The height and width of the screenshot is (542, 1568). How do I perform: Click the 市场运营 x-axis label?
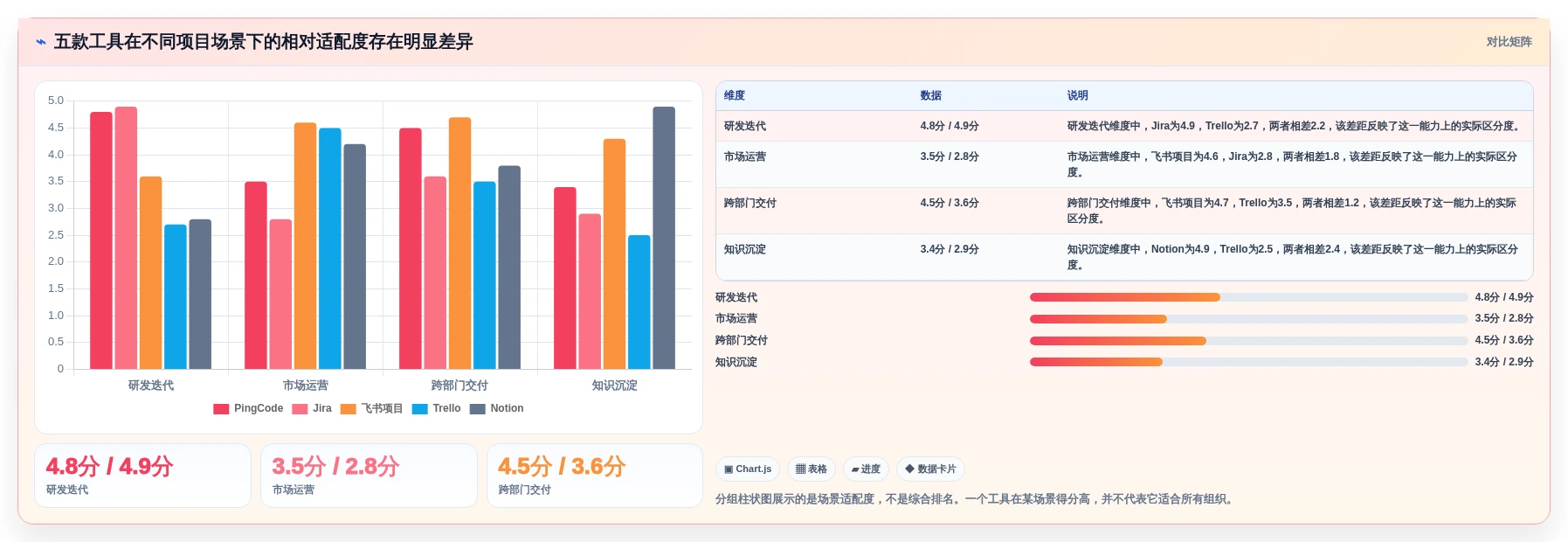pos(306,386)
